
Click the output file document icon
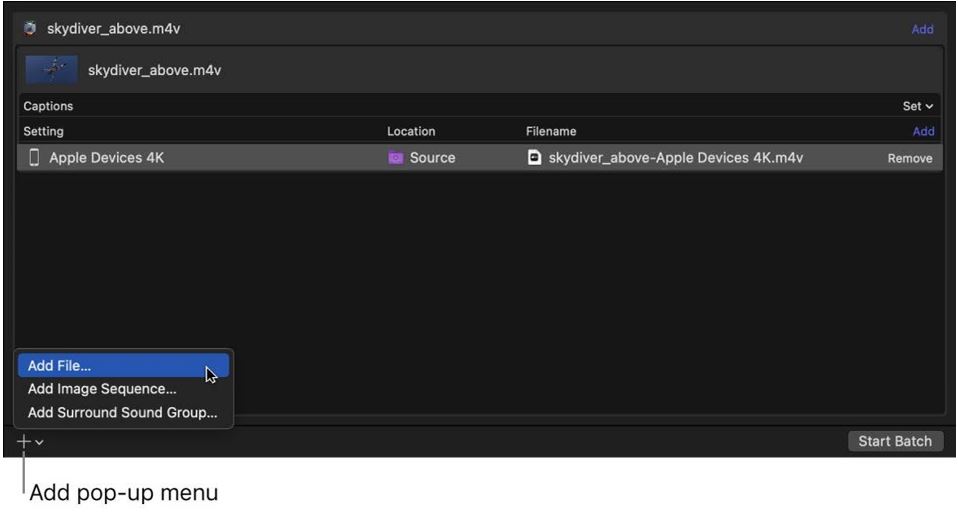(x=535, y=158)
